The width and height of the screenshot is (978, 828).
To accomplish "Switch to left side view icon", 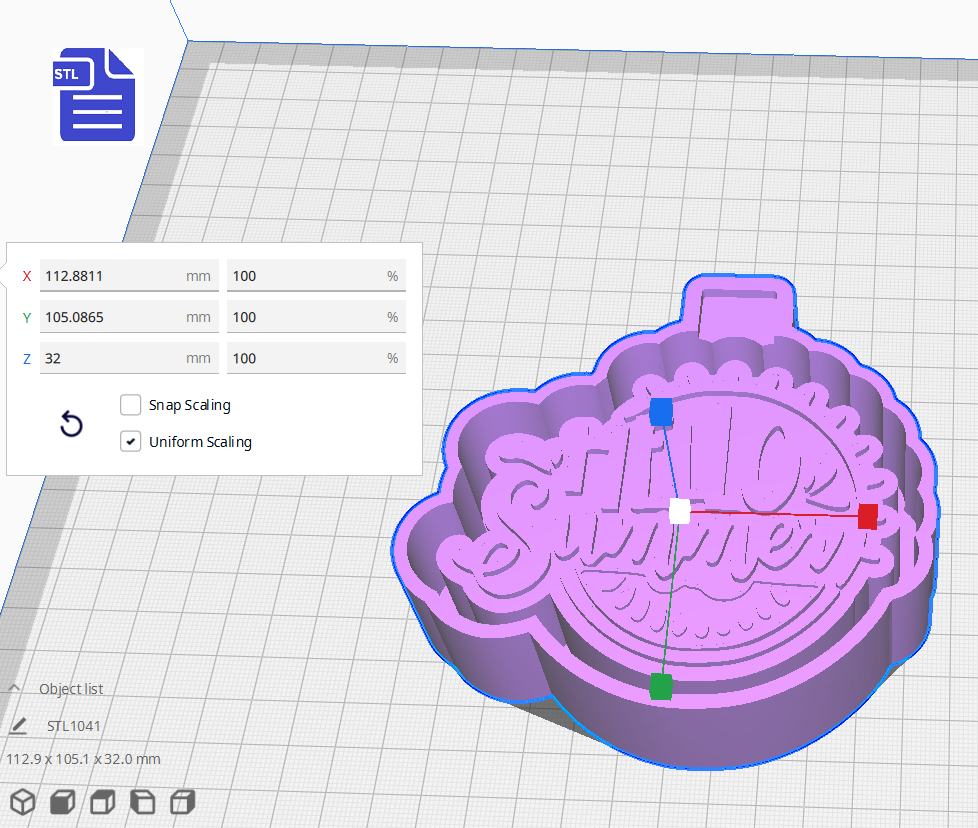I will pos(141,801).
